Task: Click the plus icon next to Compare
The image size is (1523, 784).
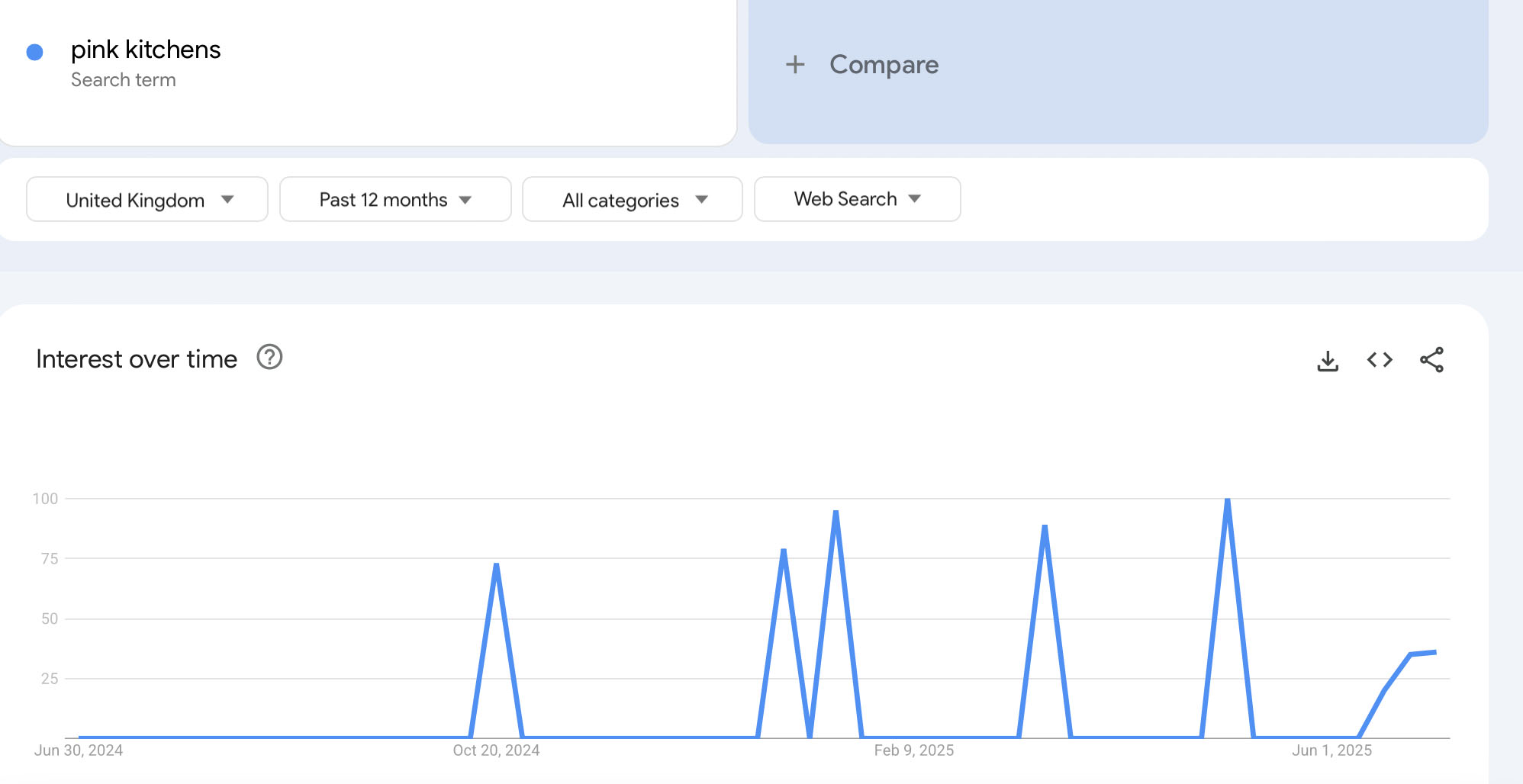Action: point(795,64)
